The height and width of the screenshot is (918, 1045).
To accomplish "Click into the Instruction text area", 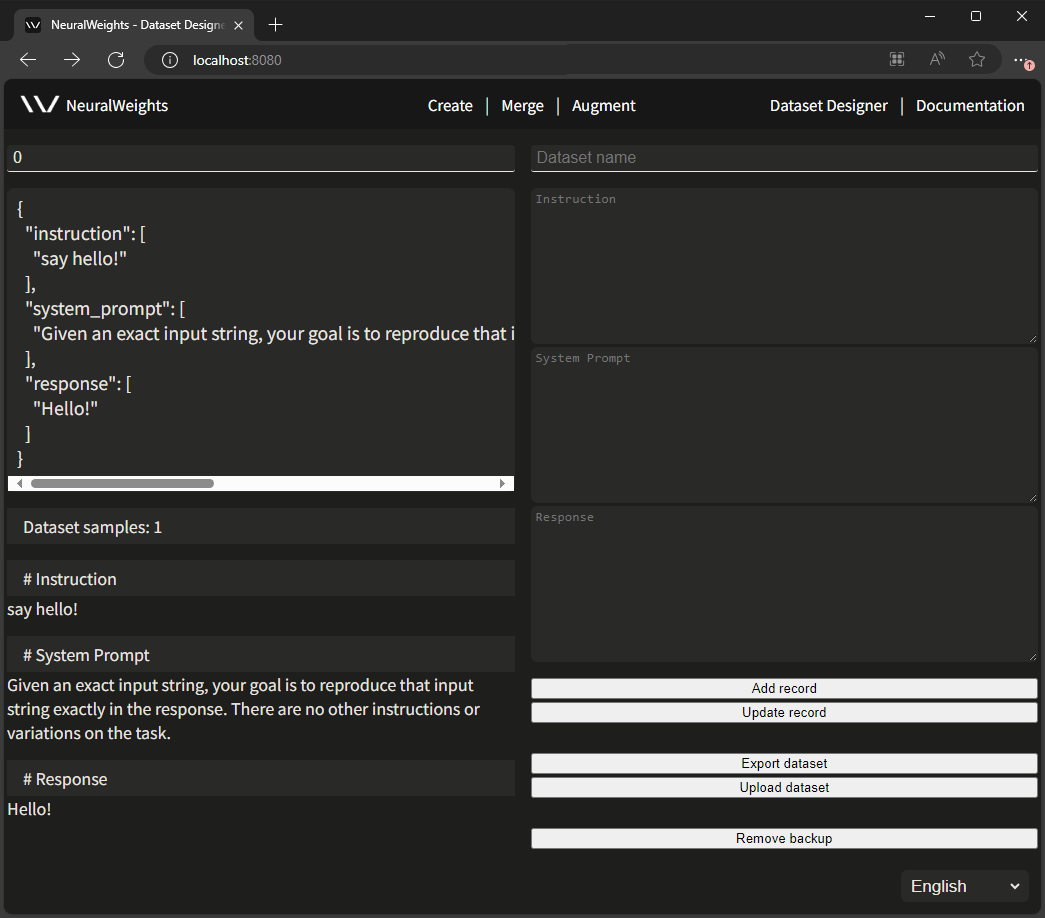I will [x=784, y=265].
